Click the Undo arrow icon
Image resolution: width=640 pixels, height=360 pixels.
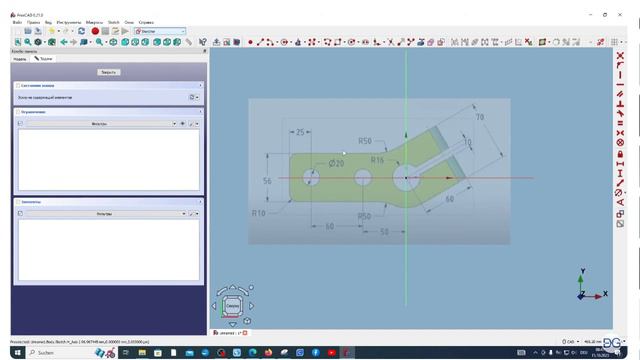click(x=52, y=31)
